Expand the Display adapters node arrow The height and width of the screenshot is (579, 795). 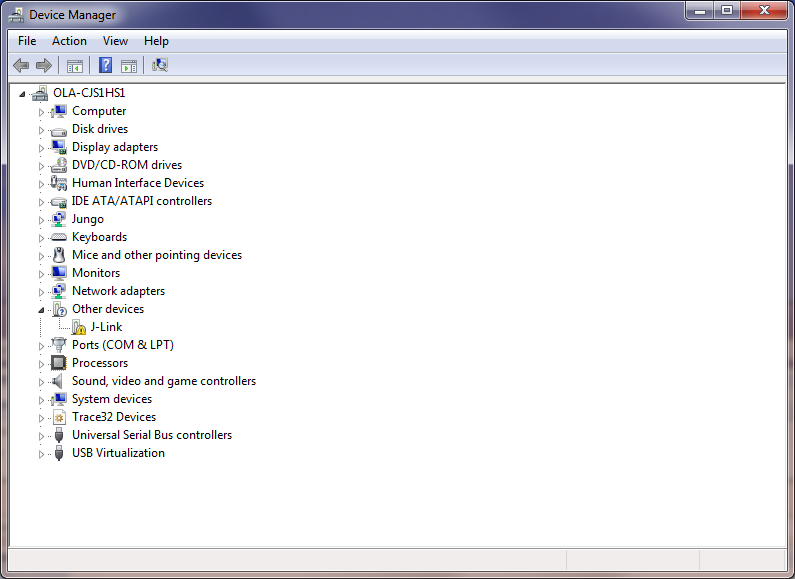click(x=41, y=148)
